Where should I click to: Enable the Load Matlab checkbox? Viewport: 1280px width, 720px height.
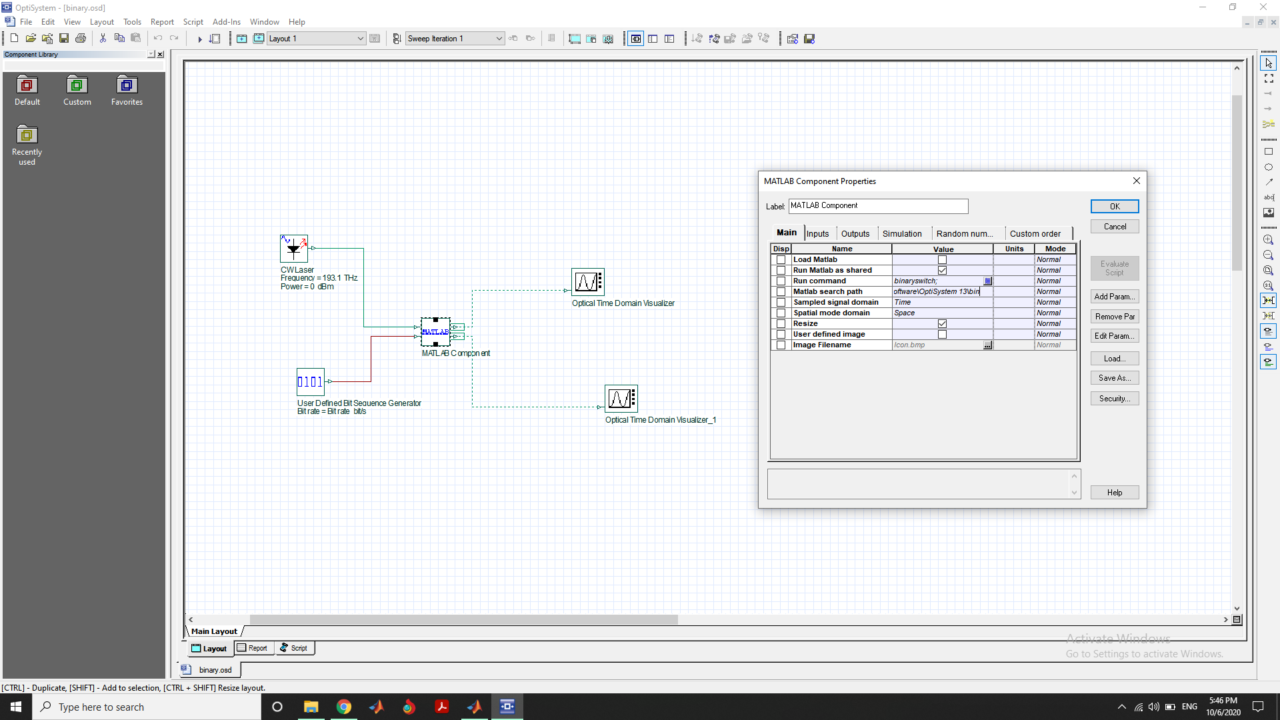tap(941, 259)
